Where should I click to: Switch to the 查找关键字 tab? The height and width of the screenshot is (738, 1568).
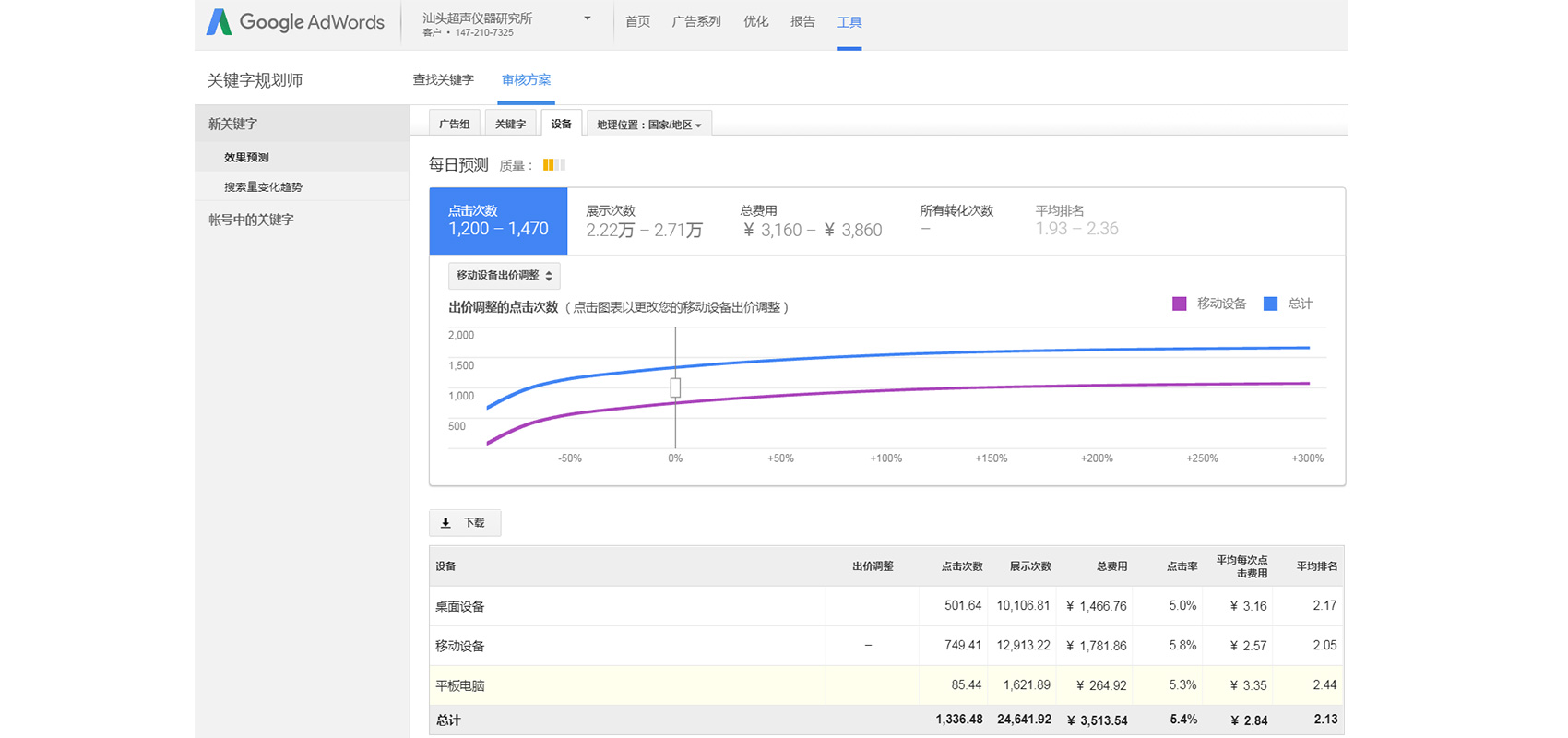(444, 80)
